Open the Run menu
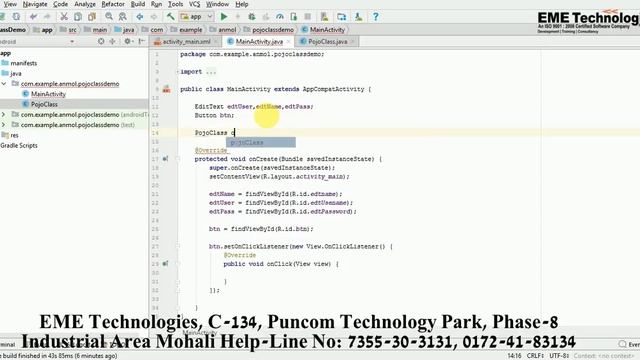 pyautogui.click(x=156, y=4)
